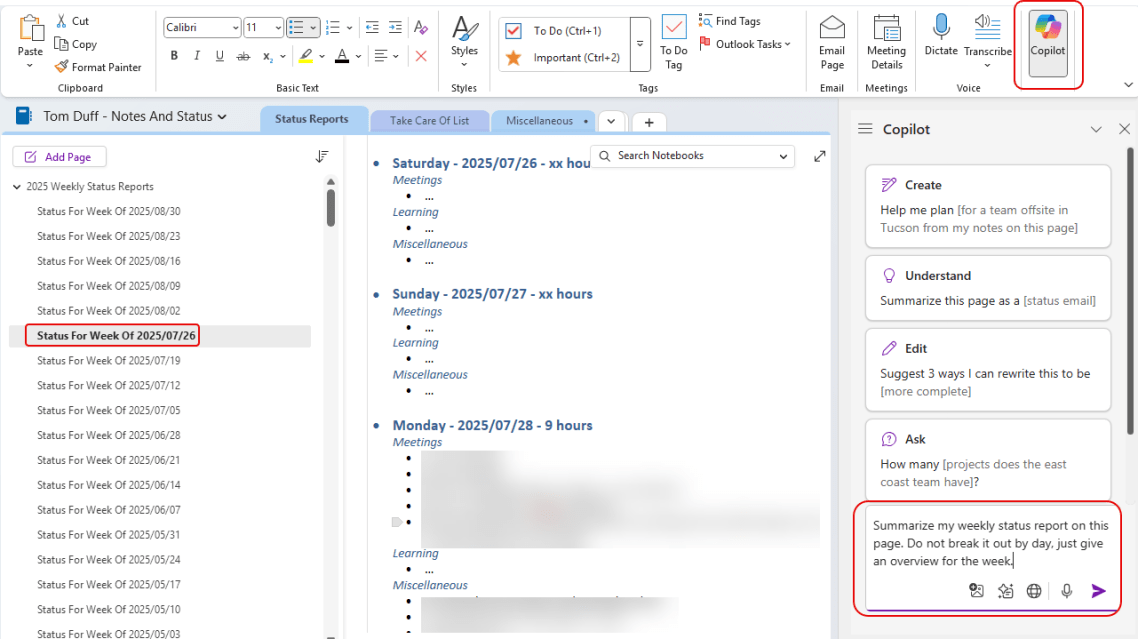Switch to the Take Care Of List tab
Screen dimensions: 1138x639
429,121
